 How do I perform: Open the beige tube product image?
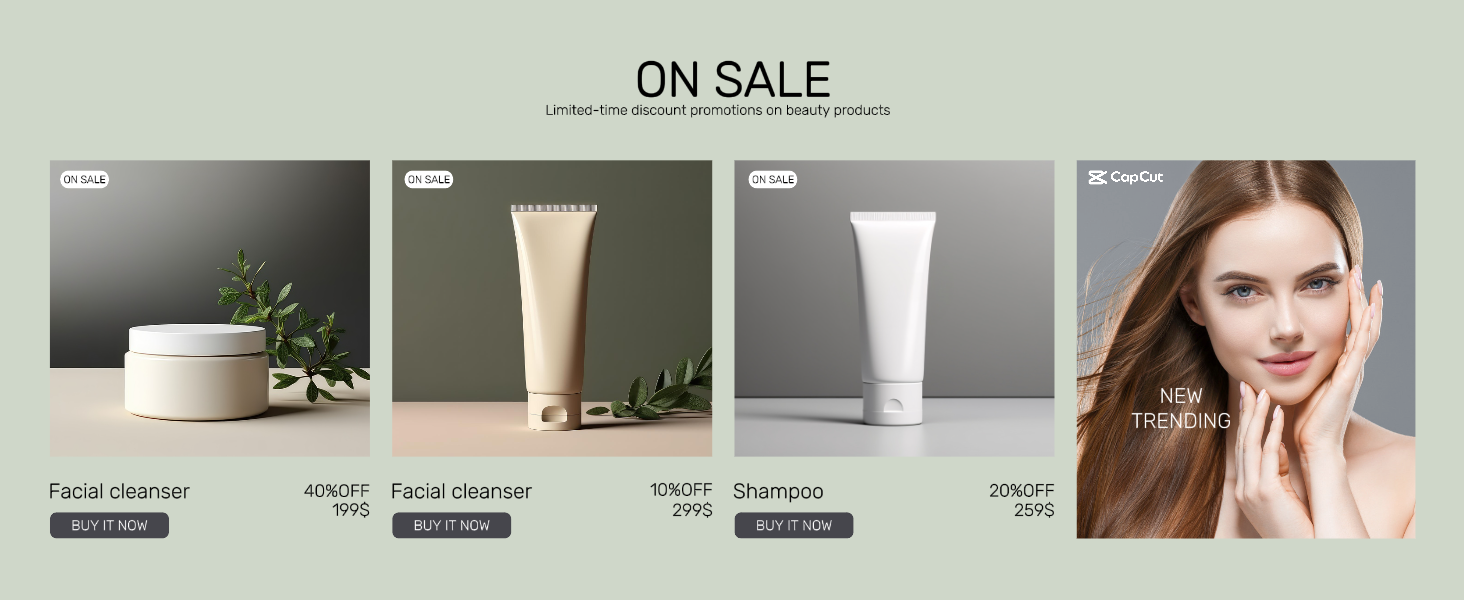click(x=552, y=308)
